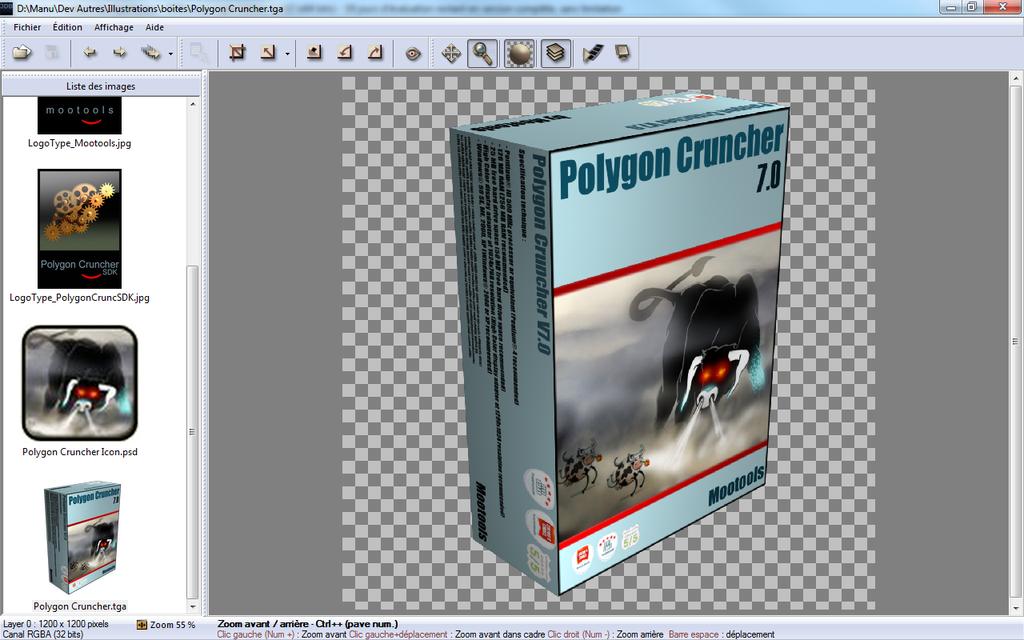Click the application icon in title bar
The width and height of the screenshot is (1024, 640).
[7, 8]
